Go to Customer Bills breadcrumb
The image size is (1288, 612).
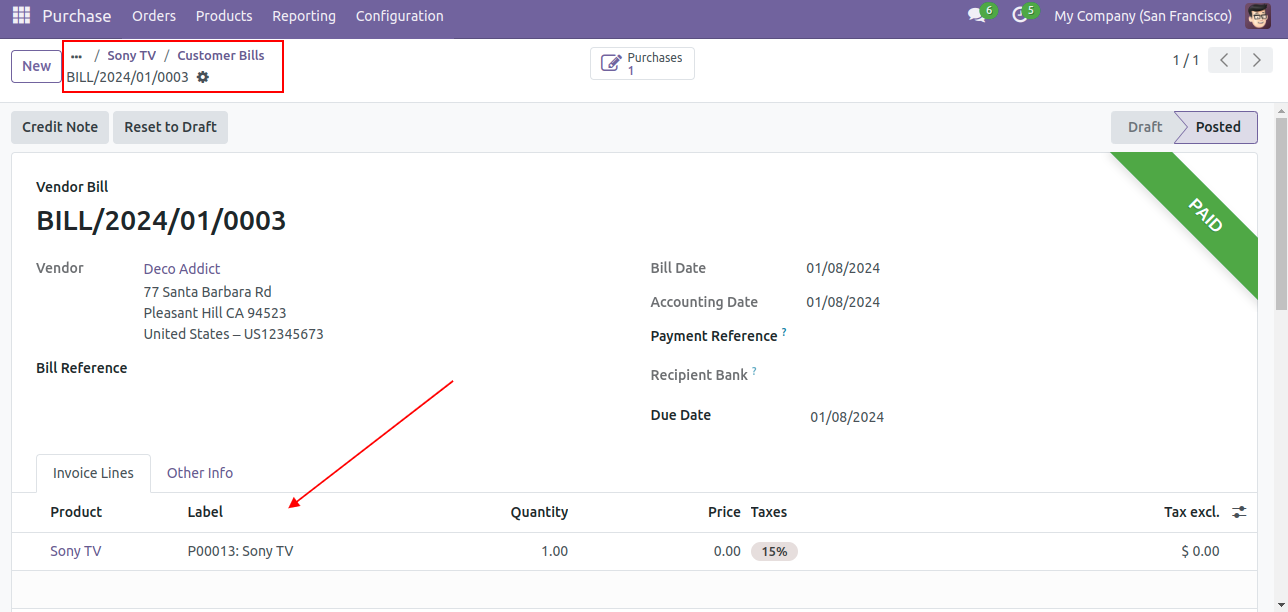(221, 56)
